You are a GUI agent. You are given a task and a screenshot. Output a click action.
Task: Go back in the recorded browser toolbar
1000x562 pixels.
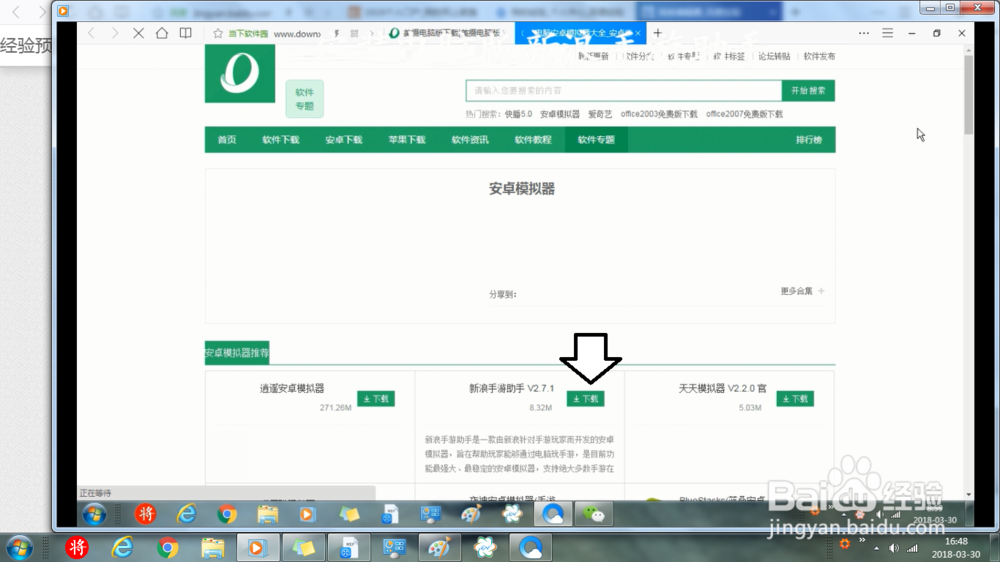point(92,33)
